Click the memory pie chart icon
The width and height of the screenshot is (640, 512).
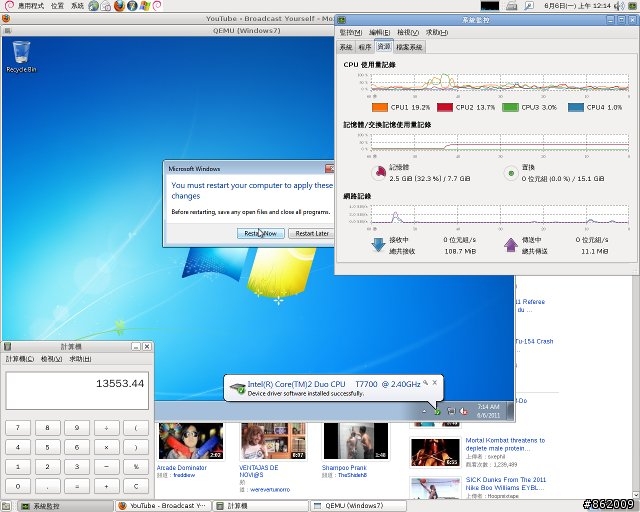379,173
